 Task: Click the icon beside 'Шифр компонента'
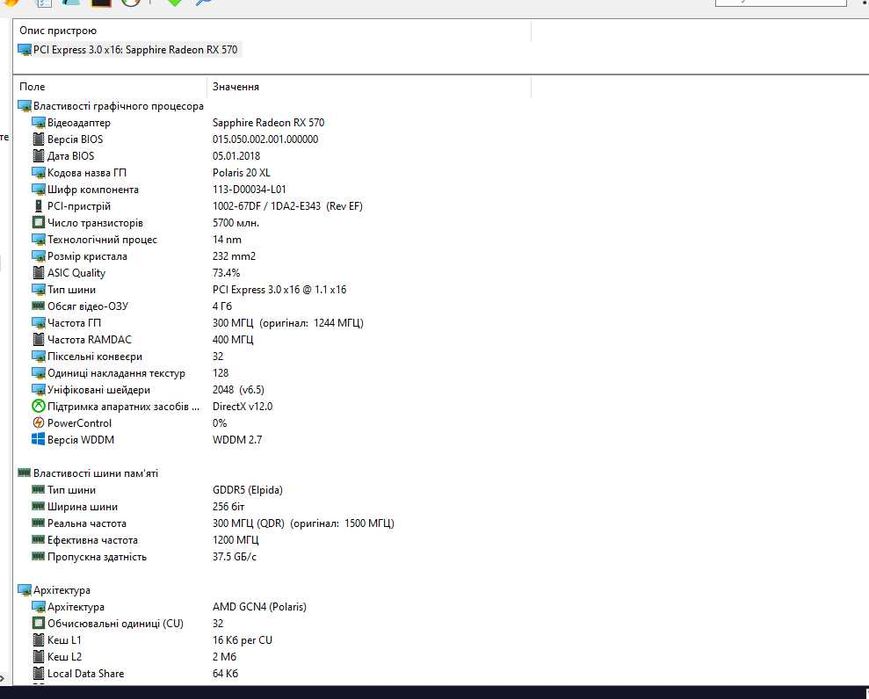(x=38, y=189)
